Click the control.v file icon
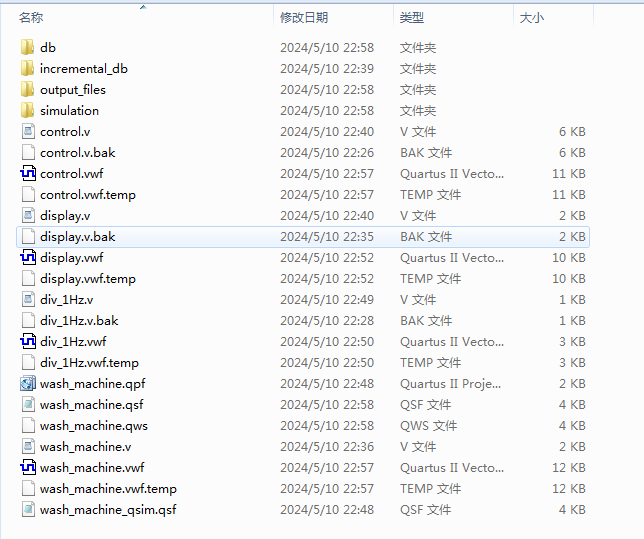Image resolution: width=644 pixels, height=539 pixels. click(28, 131)
